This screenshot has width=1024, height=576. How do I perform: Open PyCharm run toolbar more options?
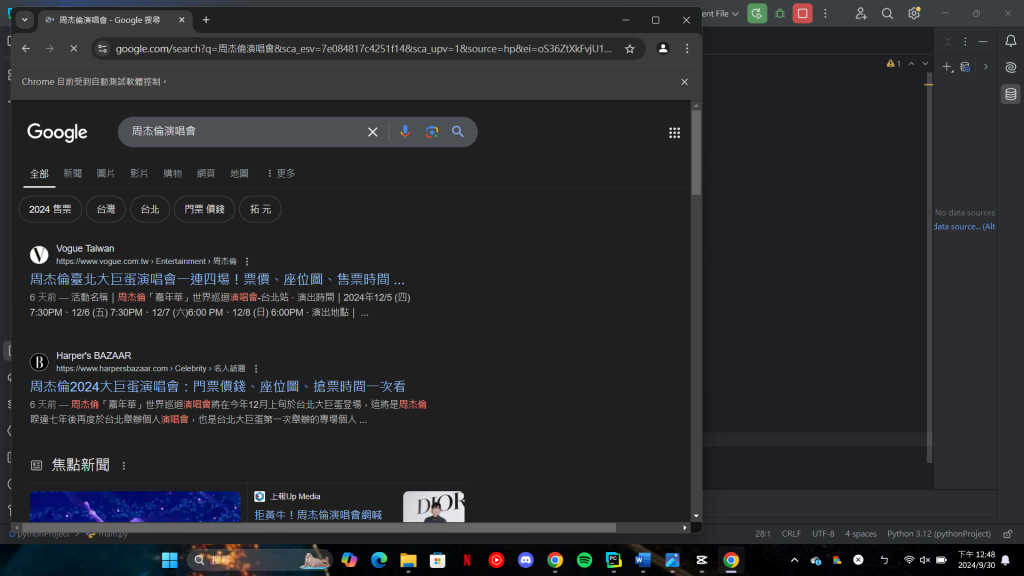(x=825, y=13)
